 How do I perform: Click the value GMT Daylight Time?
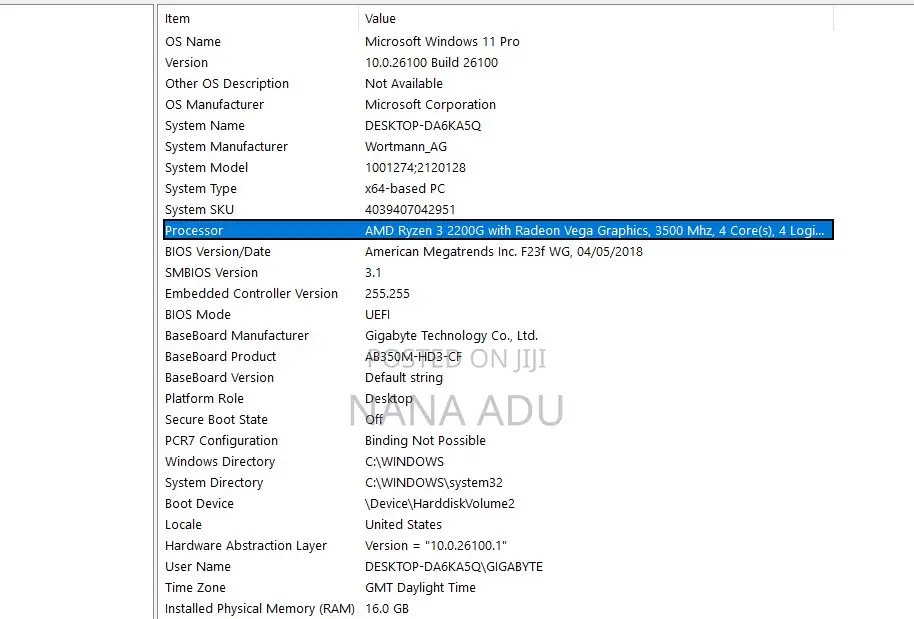[x=420, y=588]
